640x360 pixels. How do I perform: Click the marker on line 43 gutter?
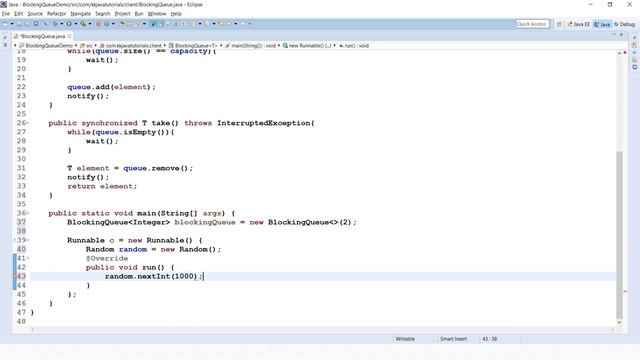pos(15,276)
